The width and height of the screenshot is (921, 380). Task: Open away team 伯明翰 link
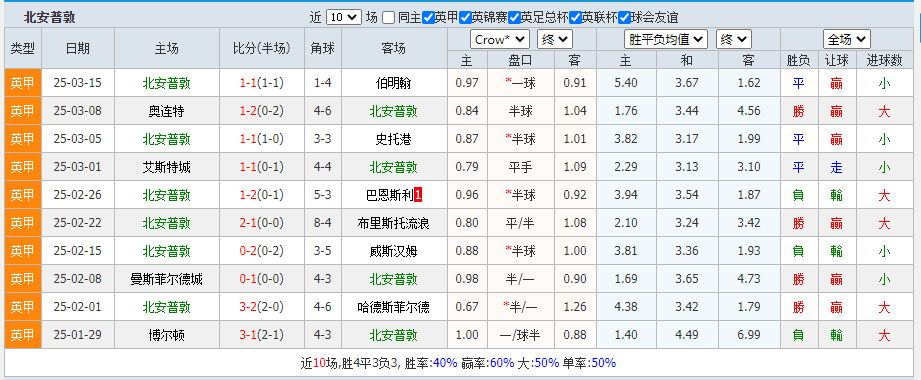pyautogui.click(x=394, y=83)
